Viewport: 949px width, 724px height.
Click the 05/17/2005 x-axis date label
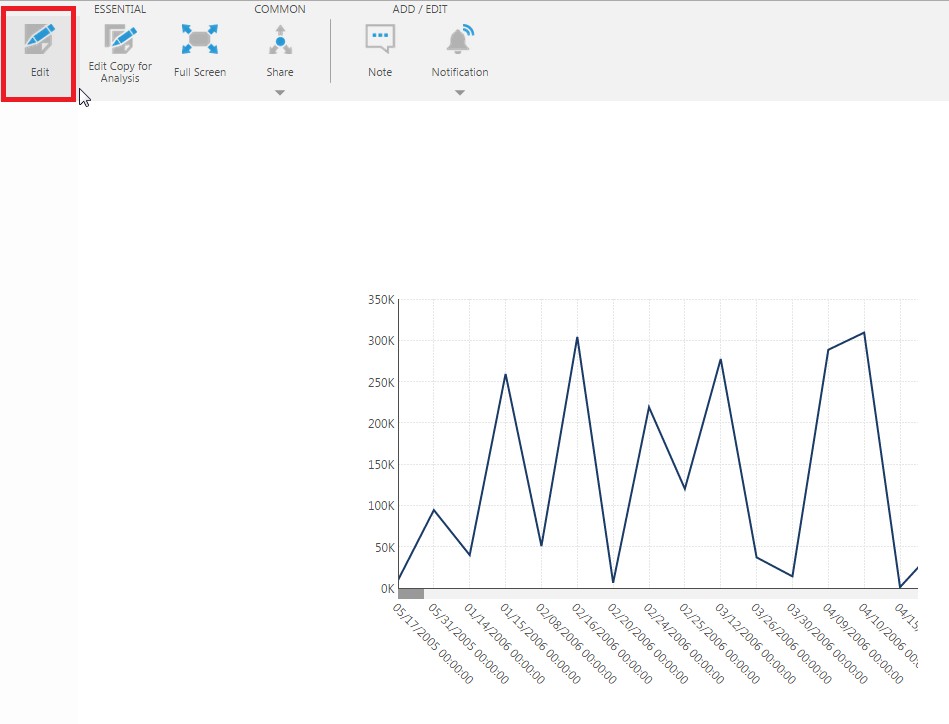coord(433,642)
